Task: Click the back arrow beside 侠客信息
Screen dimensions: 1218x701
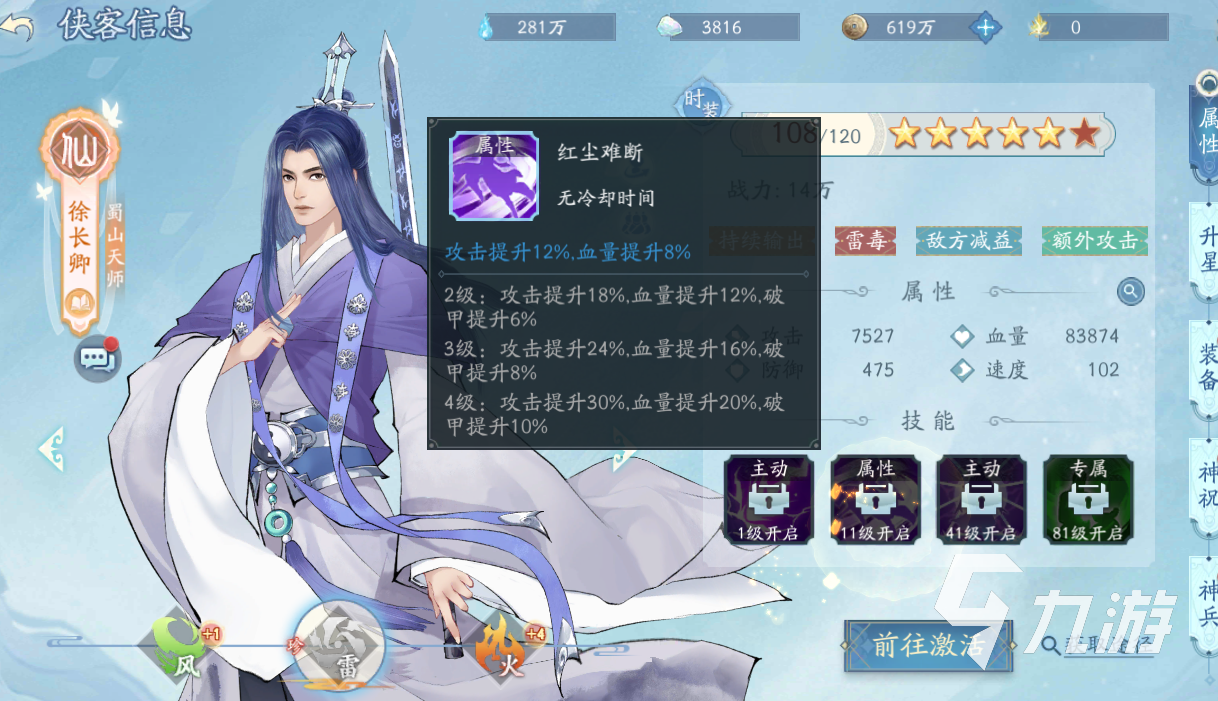Action: (18, 26)
